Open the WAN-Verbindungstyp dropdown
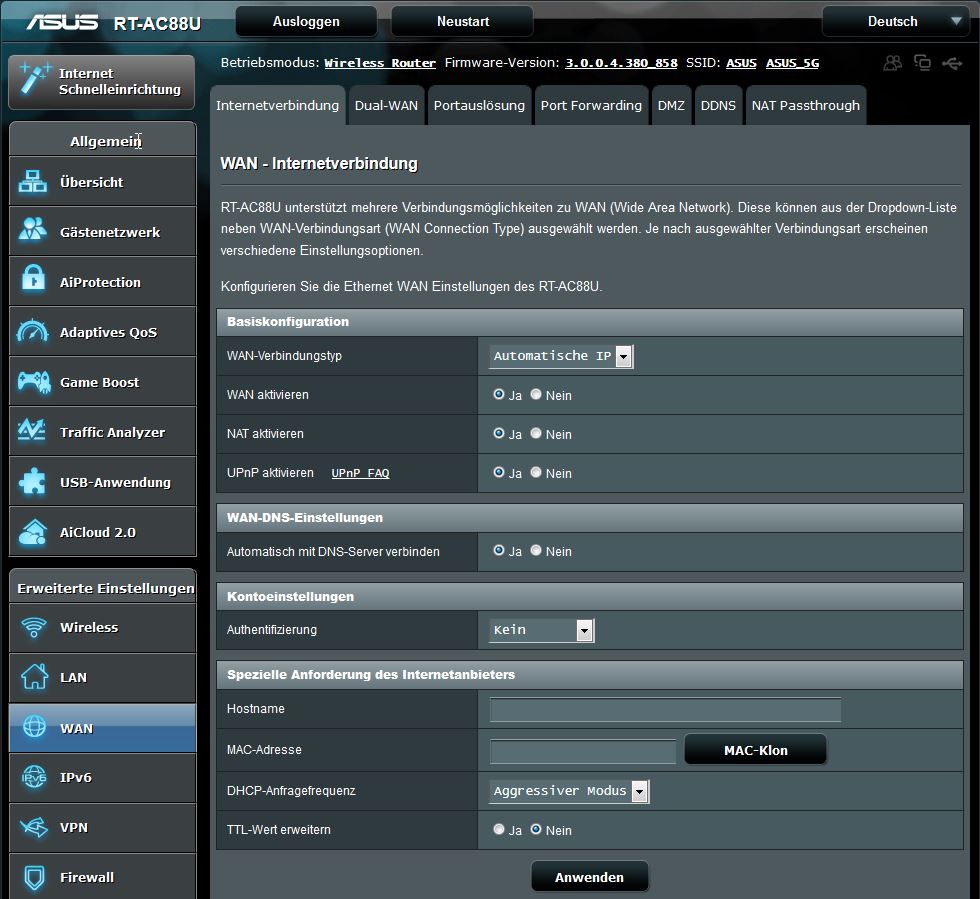Image resolution: width=980 pixels, height=899 pixels. point(561,356)
